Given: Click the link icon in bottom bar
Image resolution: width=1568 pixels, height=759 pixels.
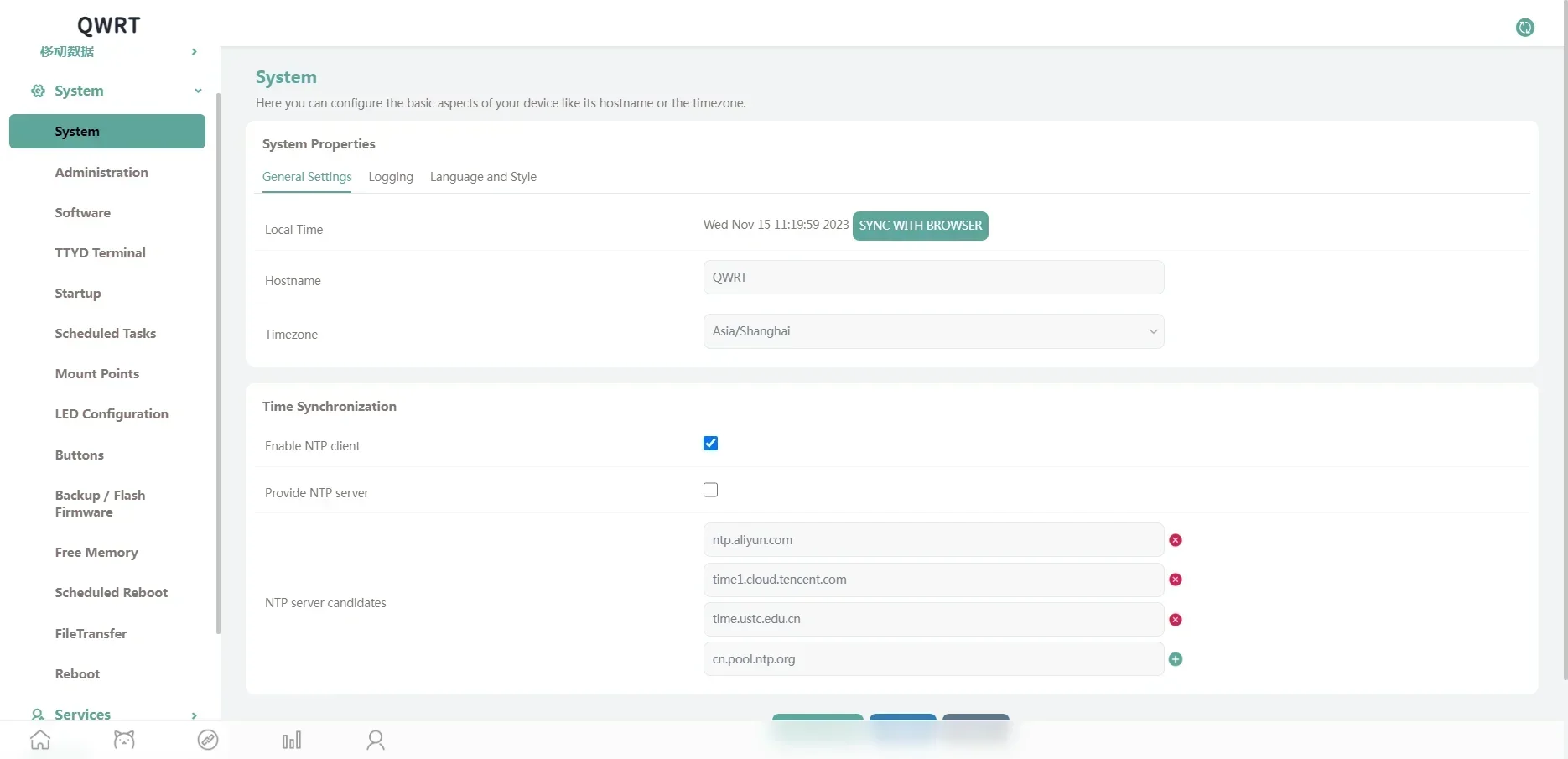Looking at the screenshot, I should coord(208,740).
